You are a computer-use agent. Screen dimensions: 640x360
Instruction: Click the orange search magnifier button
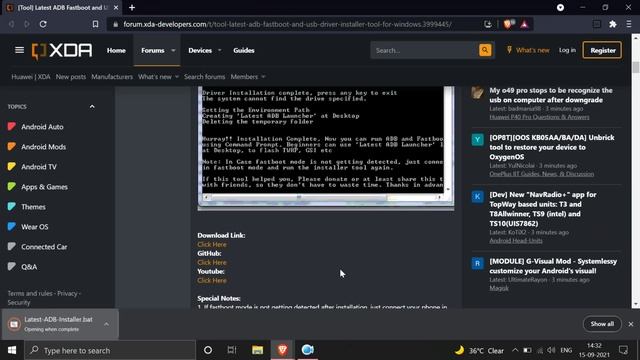point(485,50)
